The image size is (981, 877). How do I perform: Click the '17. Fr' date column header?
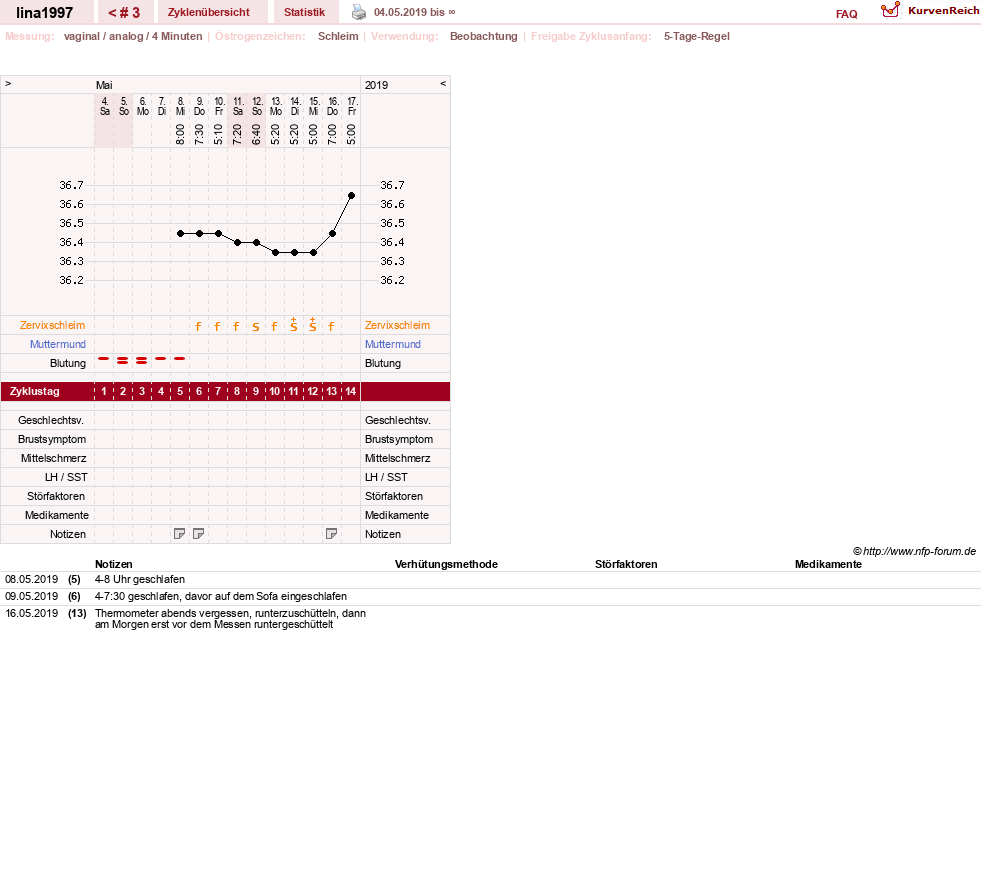(x=352, y=106)
